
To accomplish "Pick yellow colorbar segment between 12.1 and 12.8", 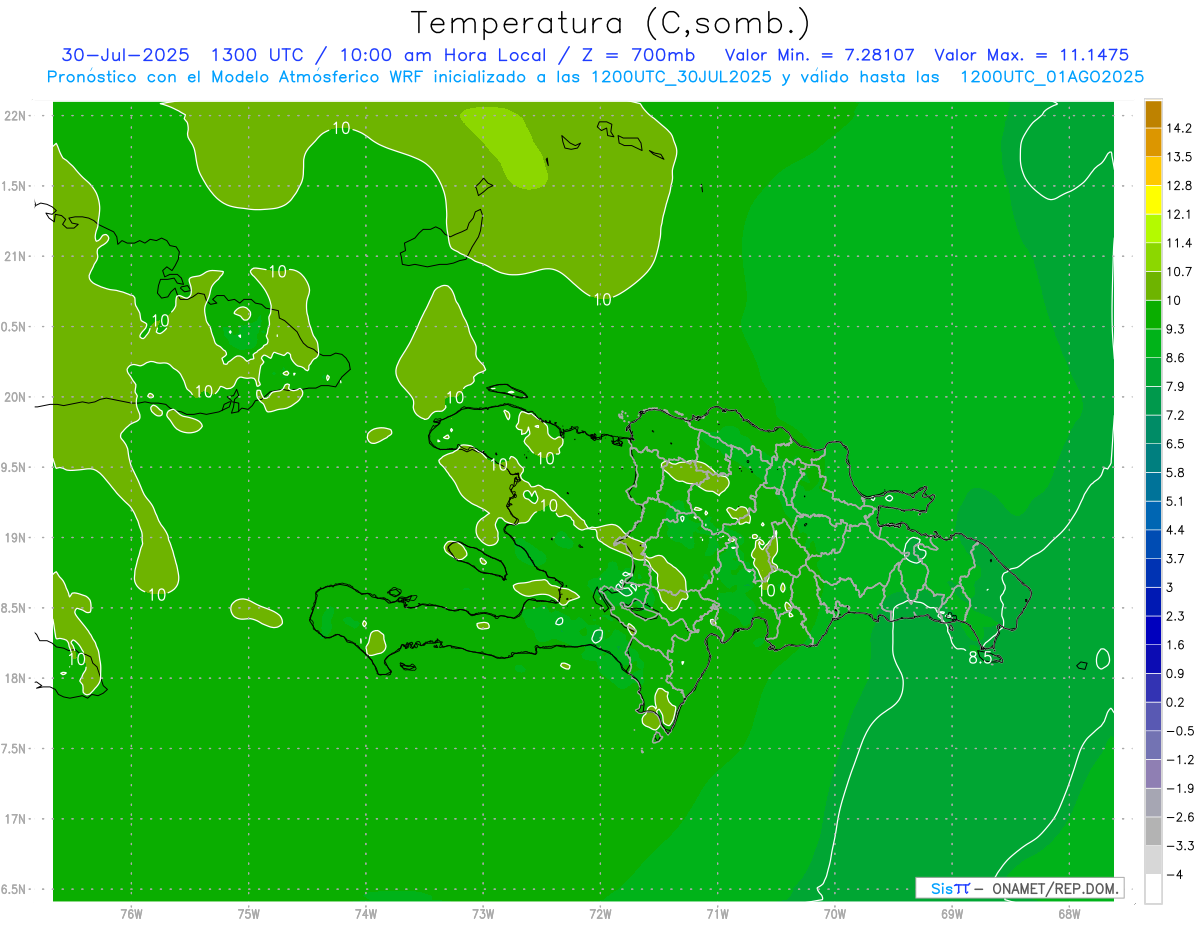I will click(x=1153, y=200).
